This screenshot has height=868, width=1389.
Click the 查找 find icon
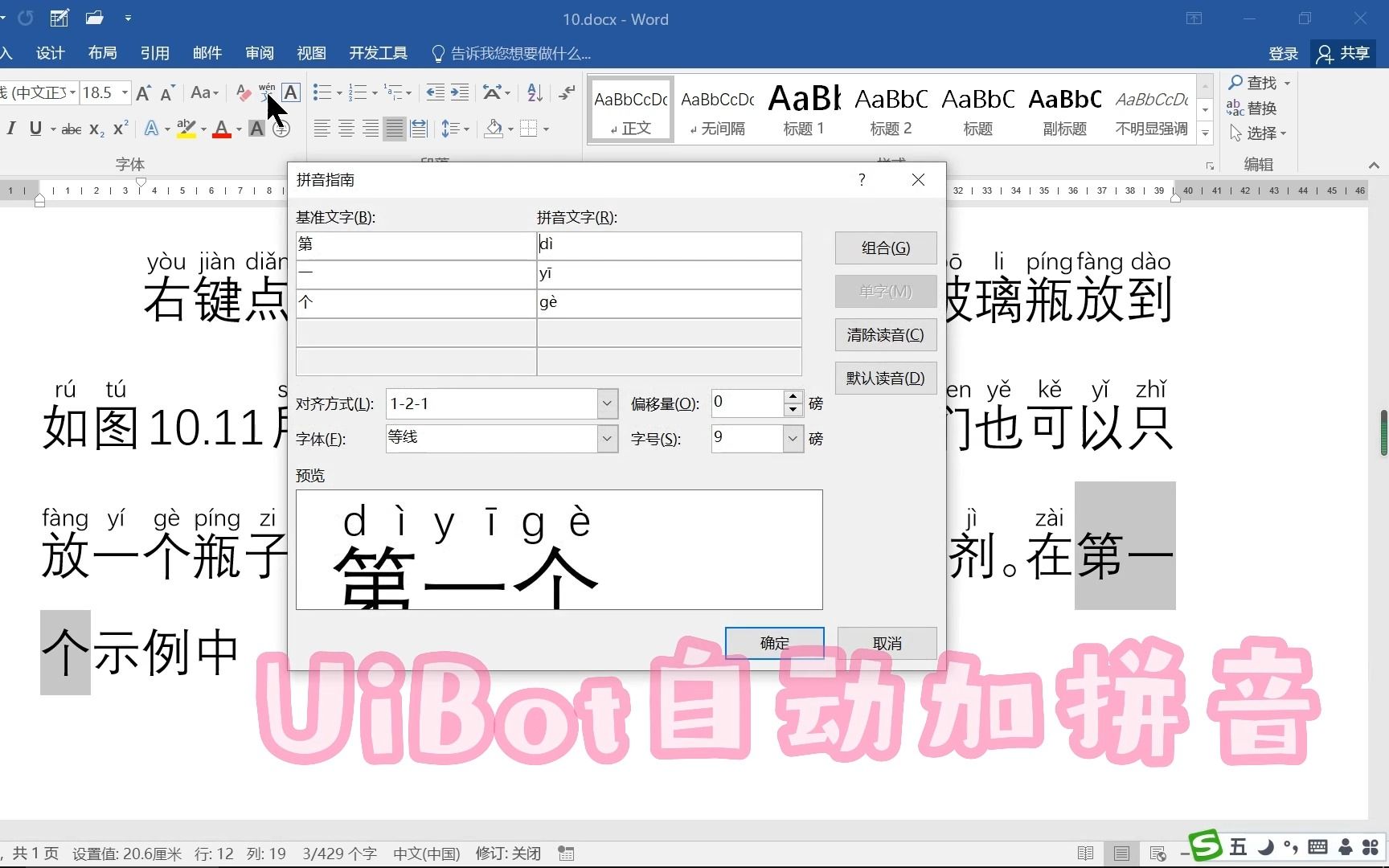1235,82
